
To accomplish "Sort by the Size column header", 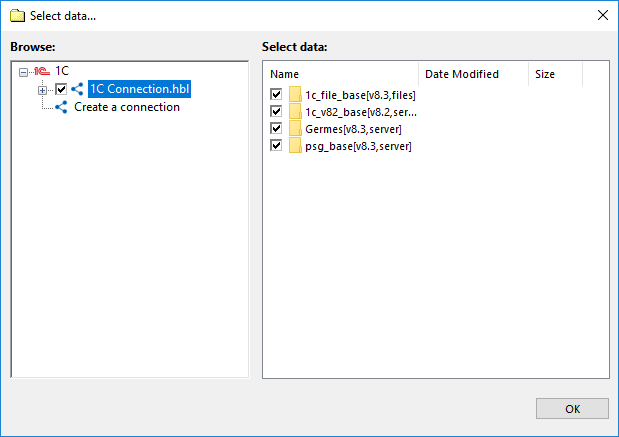I will (555, 74).
